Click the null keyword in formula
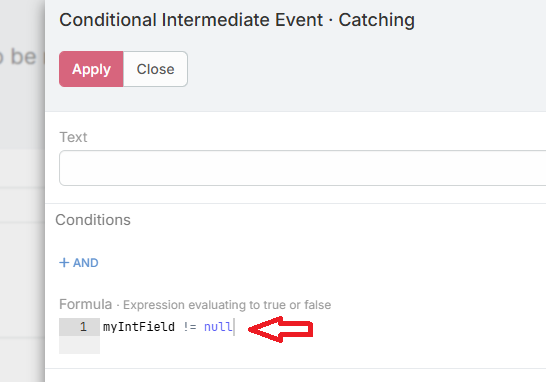The width and height of the screenshot is (546, 382). [x=218, y=327]
